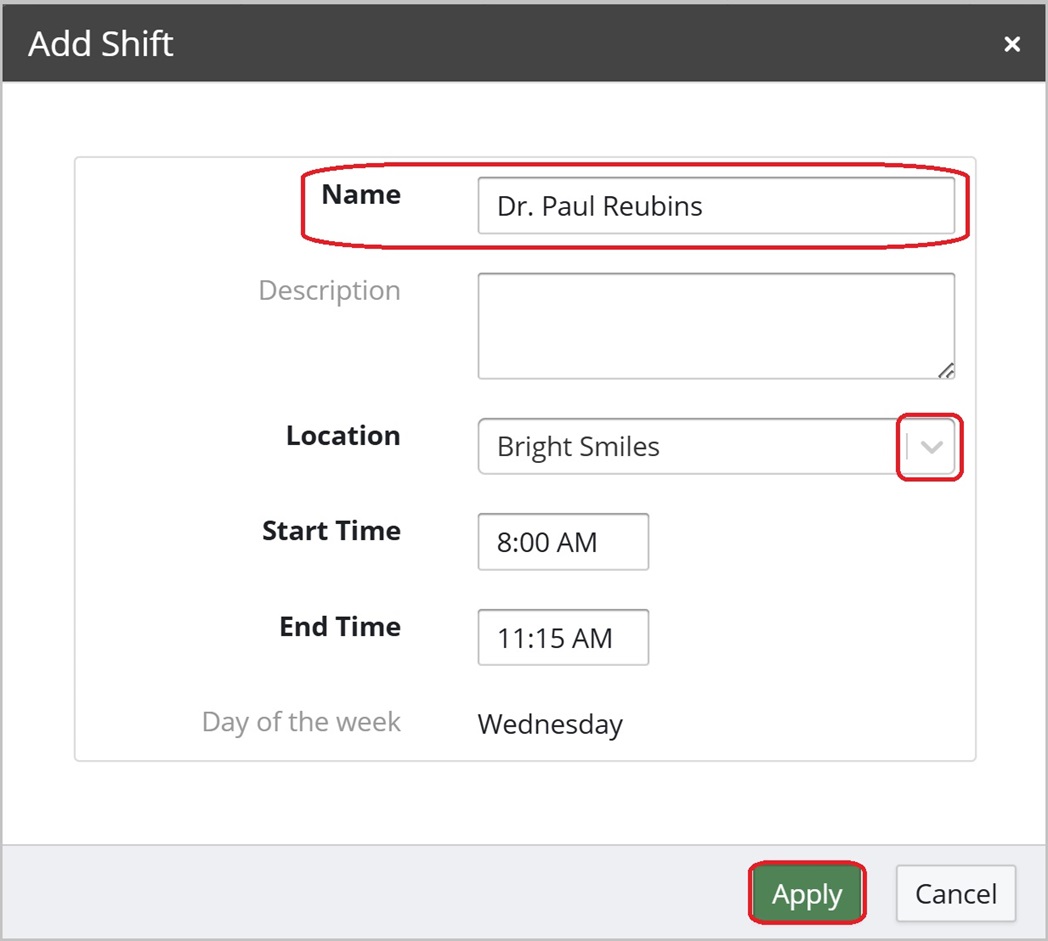This screenshot has height=941, width=1048.
Task: Select the Bright Smiles location combo box
Action: (x=690, y=447)
